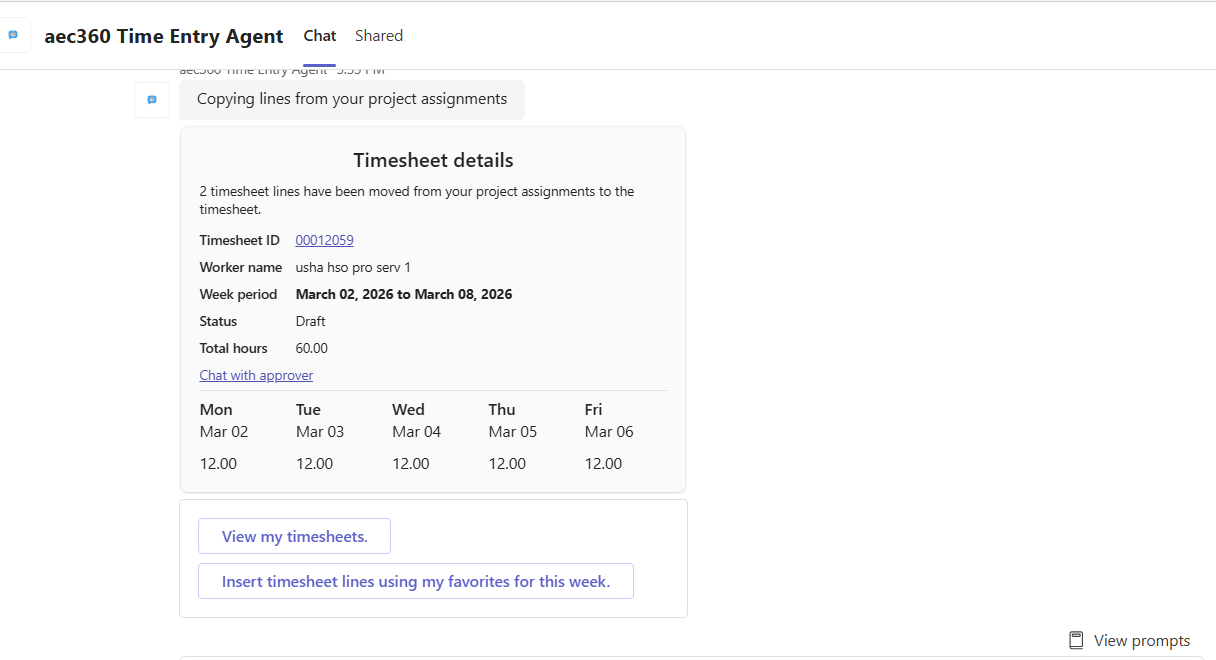Click the bot avatar beside the message
This screenshot has width=1216, height=660.
click(152, 100)
